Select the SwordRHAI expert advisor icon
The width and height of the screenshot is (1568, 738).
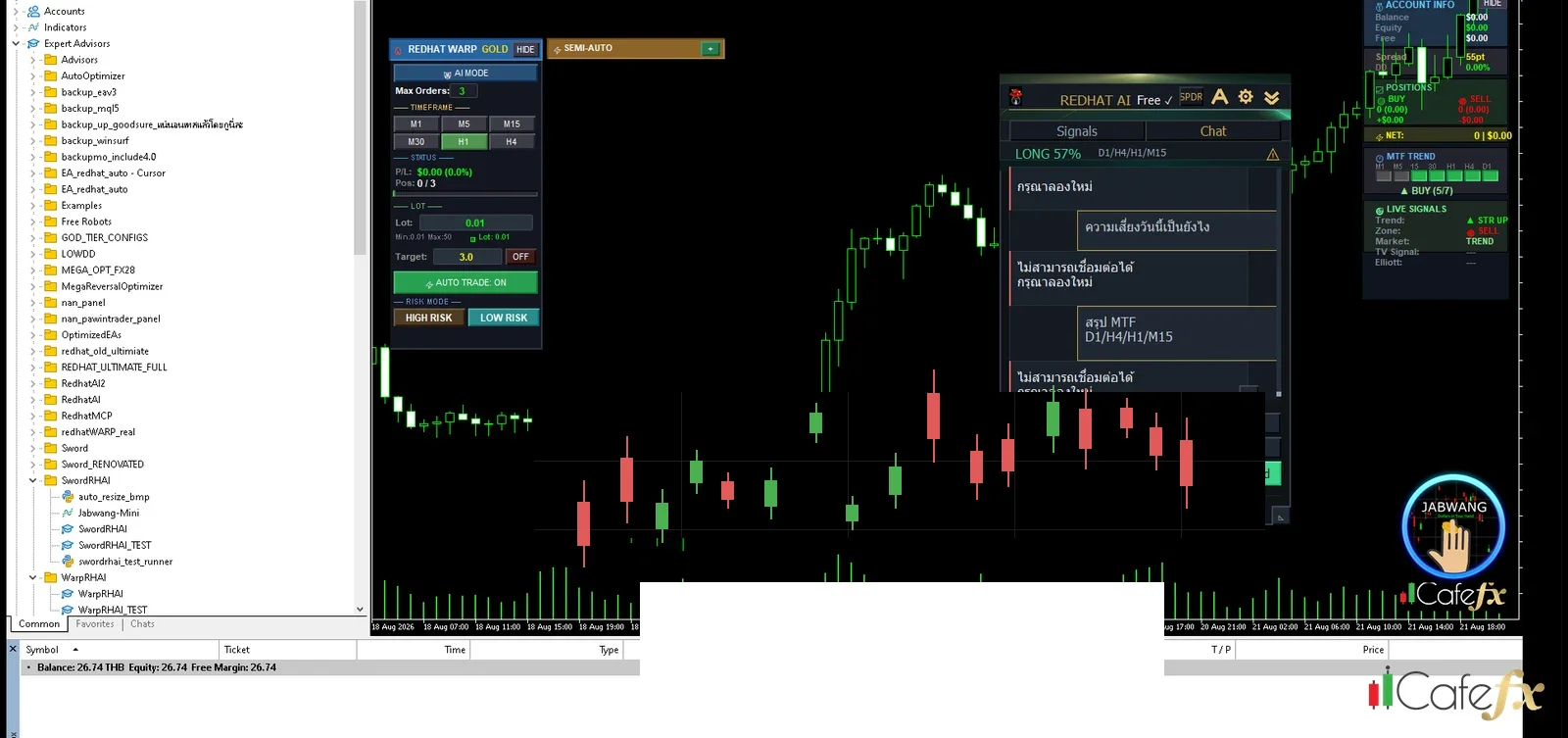click(x=68, y=529)
